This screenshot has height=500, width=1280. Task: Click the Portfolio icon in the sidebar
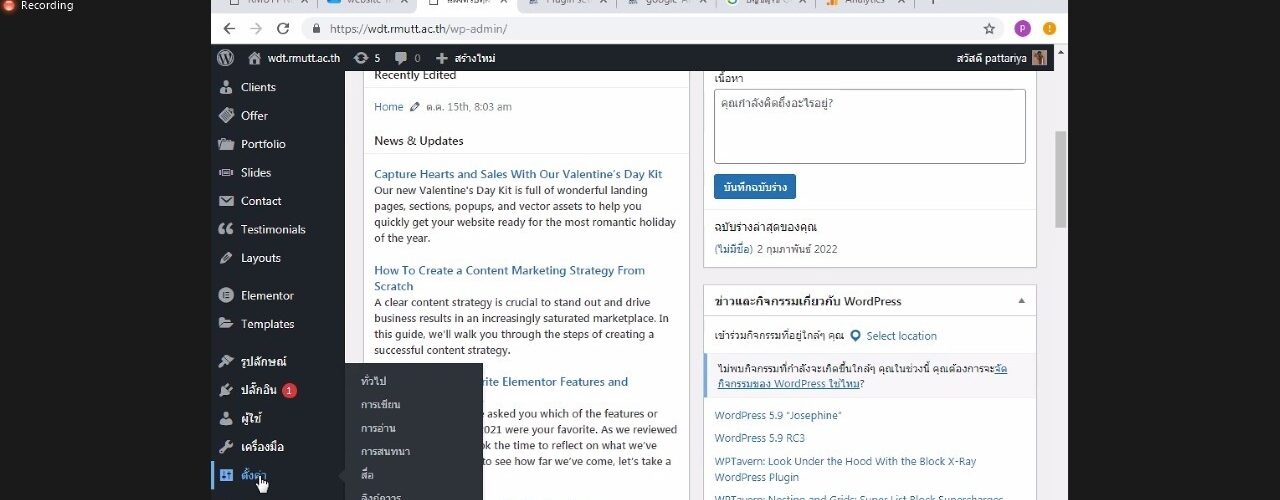[x=226, y=144]
